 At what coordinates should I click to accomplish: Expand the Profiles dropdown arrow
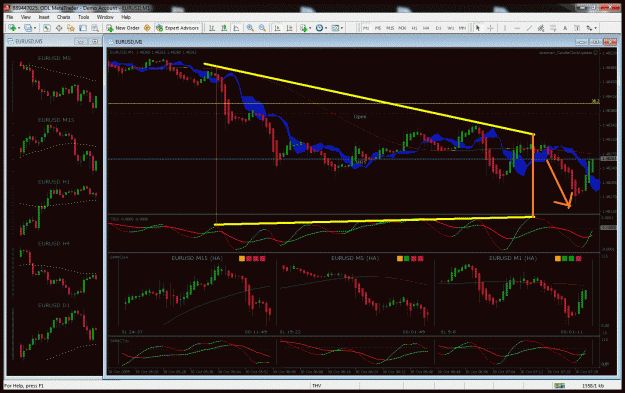coord(35,28)
